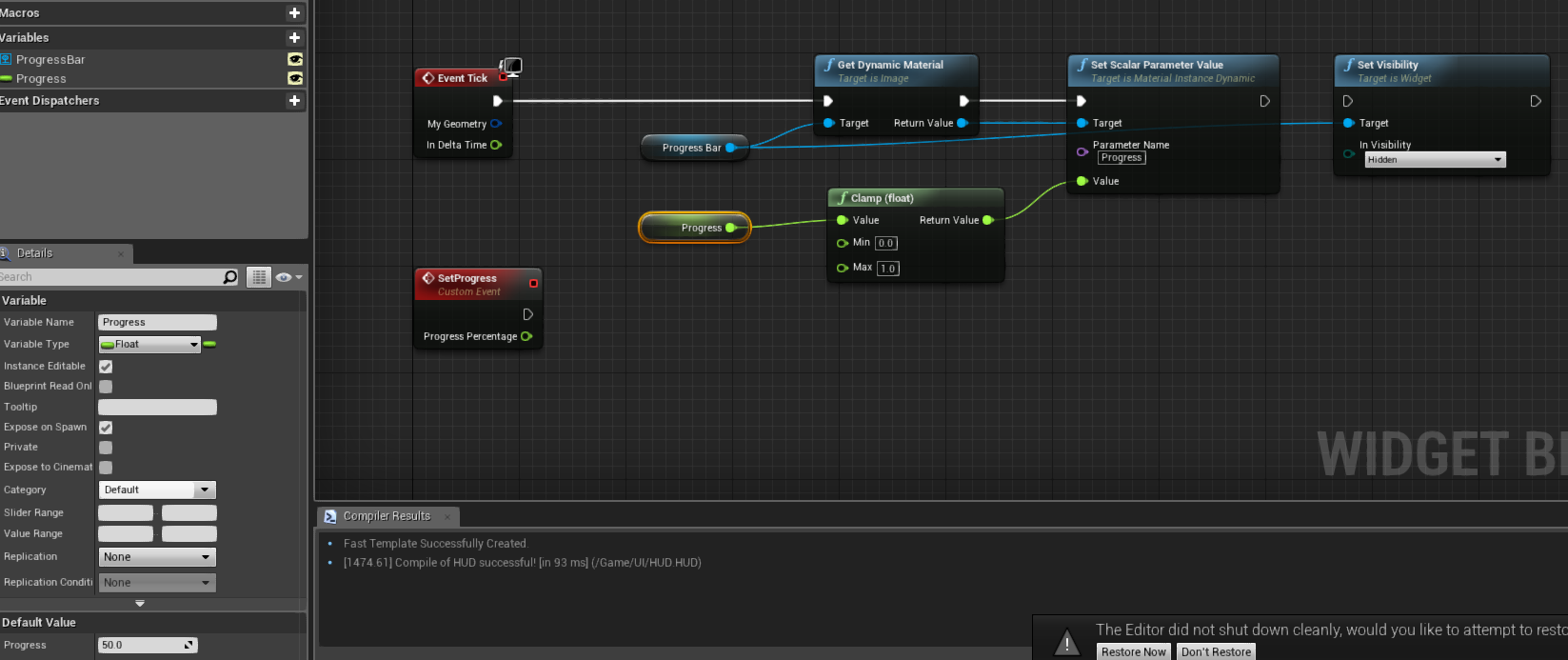Toggle Blueprint Read Only checkbox

106,386
